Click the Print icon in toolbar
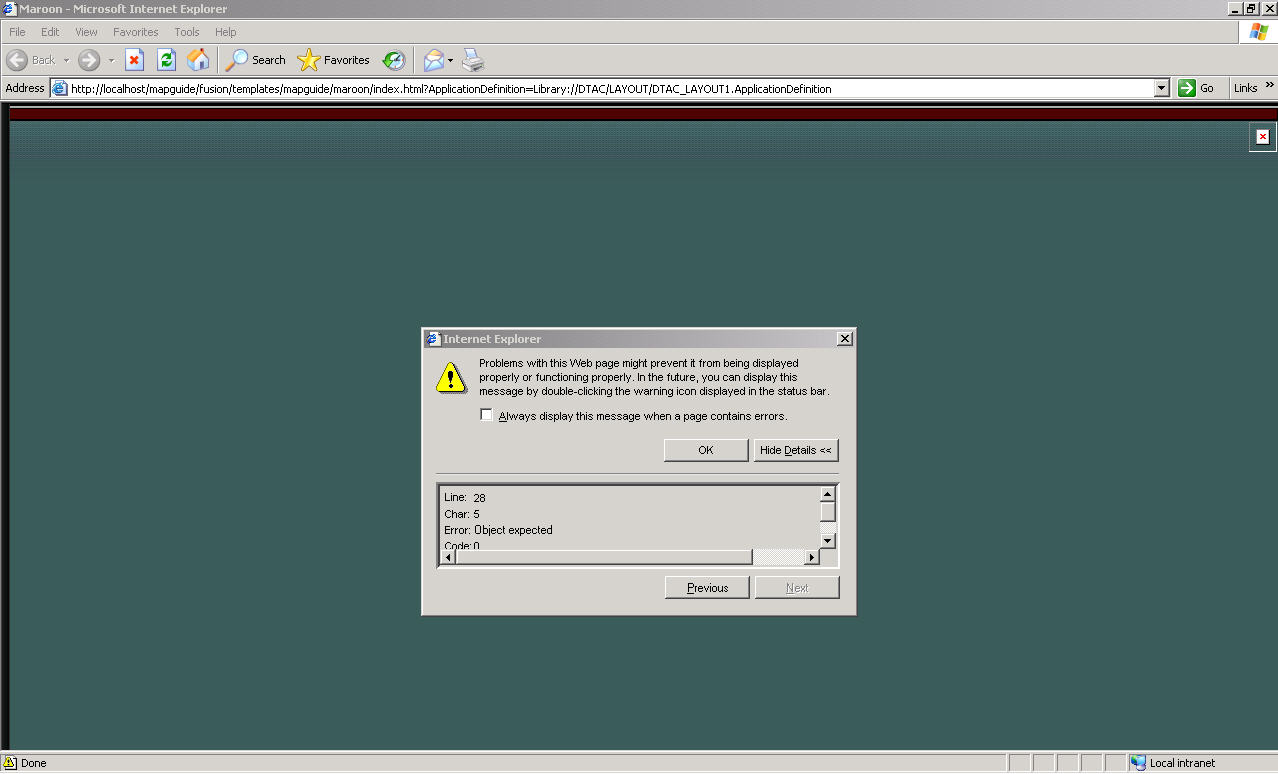This screenshot has width=1278, height=774. pos(473,60)
